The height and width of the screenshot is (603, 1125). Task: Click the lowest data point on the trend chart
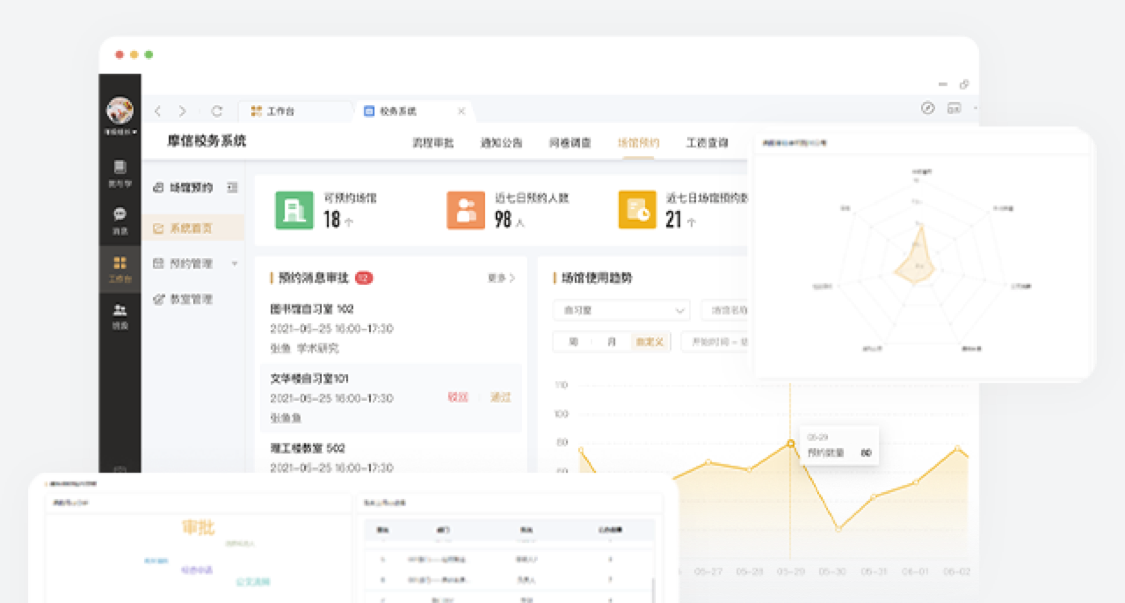coord(838,529)
